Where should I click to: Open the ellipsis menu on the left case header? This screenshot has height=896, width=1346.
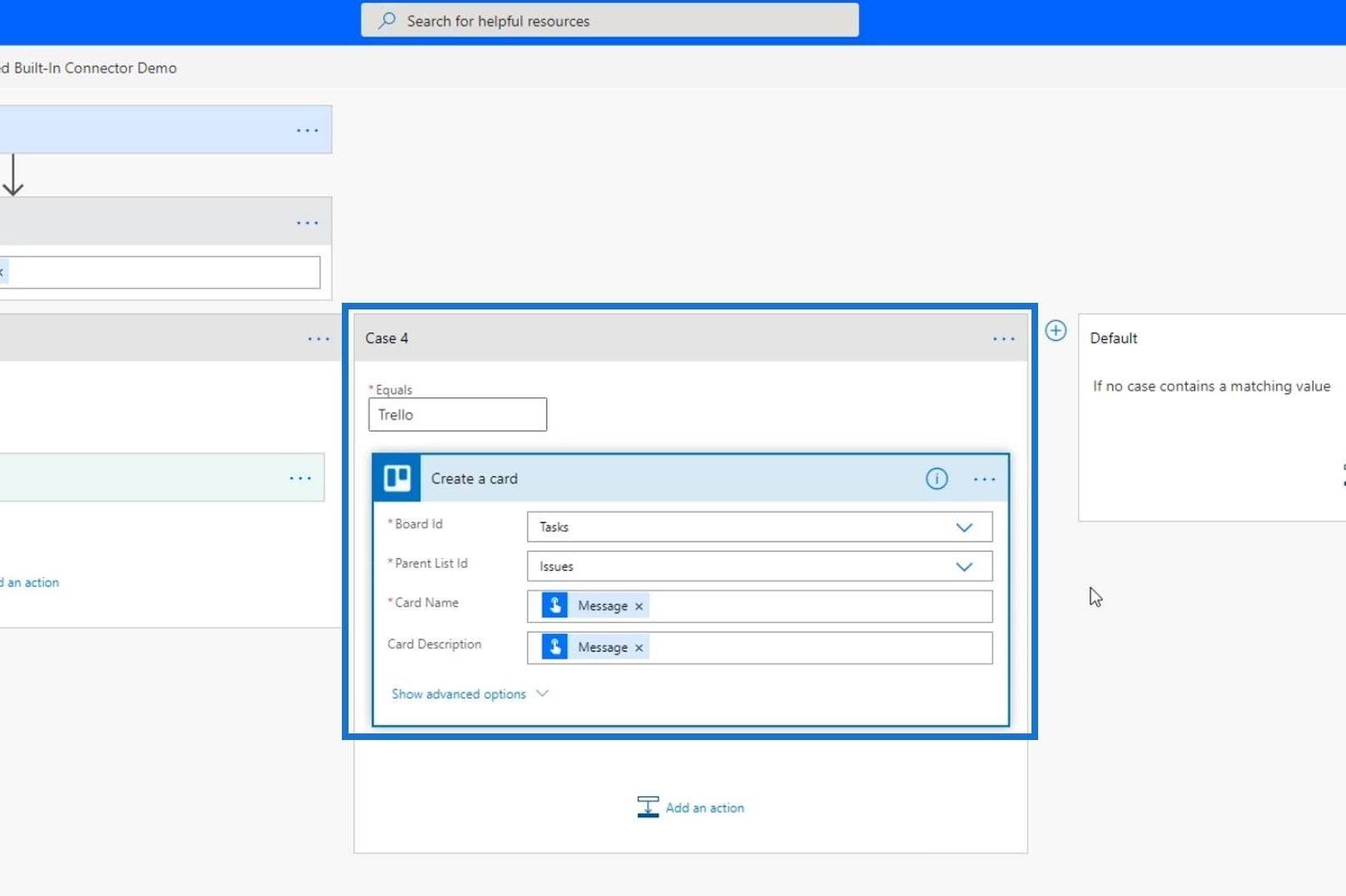pyautogui.click(x=319, y=338)
